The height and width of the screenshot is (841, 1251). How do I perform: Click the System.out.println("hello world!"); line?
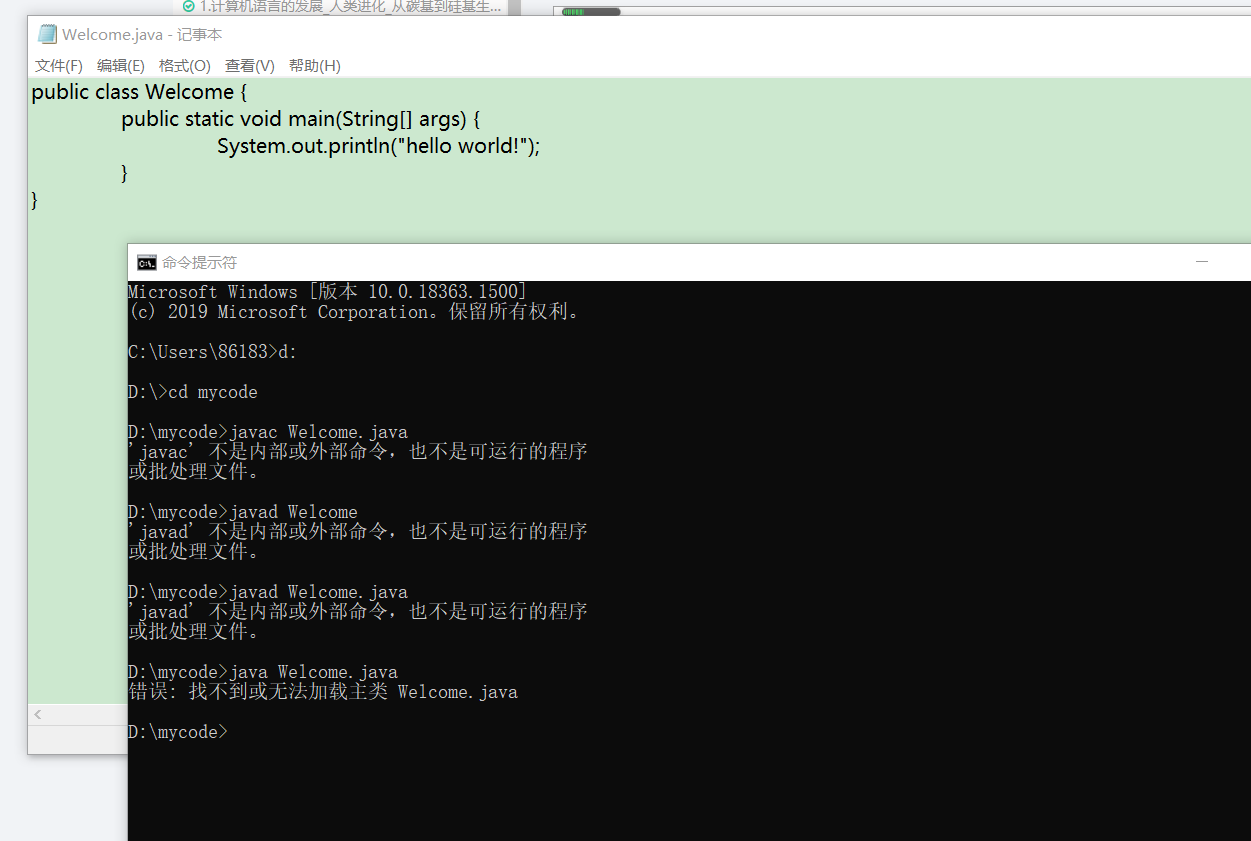coord(378,146)
